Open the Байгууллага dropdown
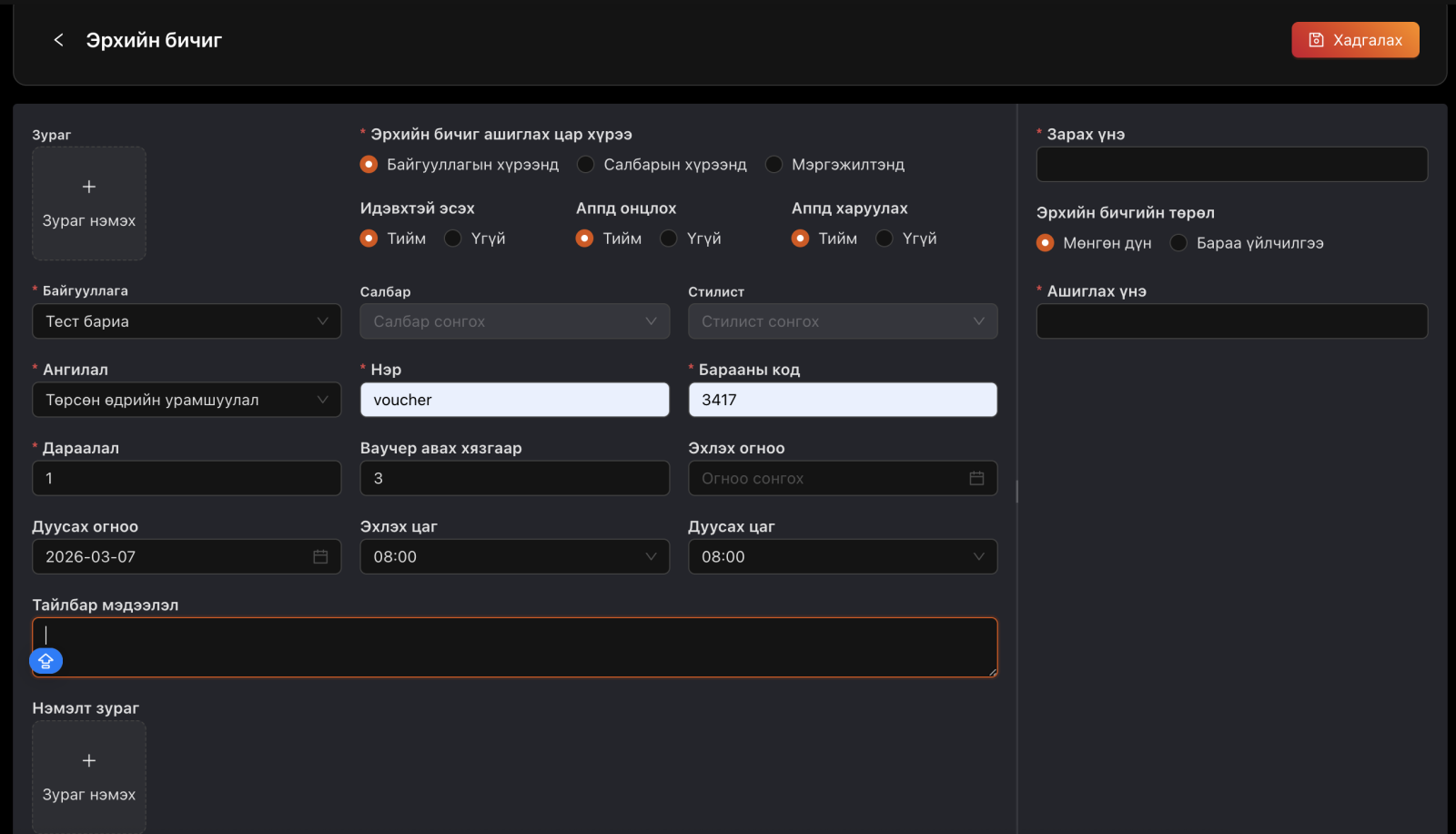This screenshot has height=834, width=1456. pyautogui.click(x=187, y=321)
